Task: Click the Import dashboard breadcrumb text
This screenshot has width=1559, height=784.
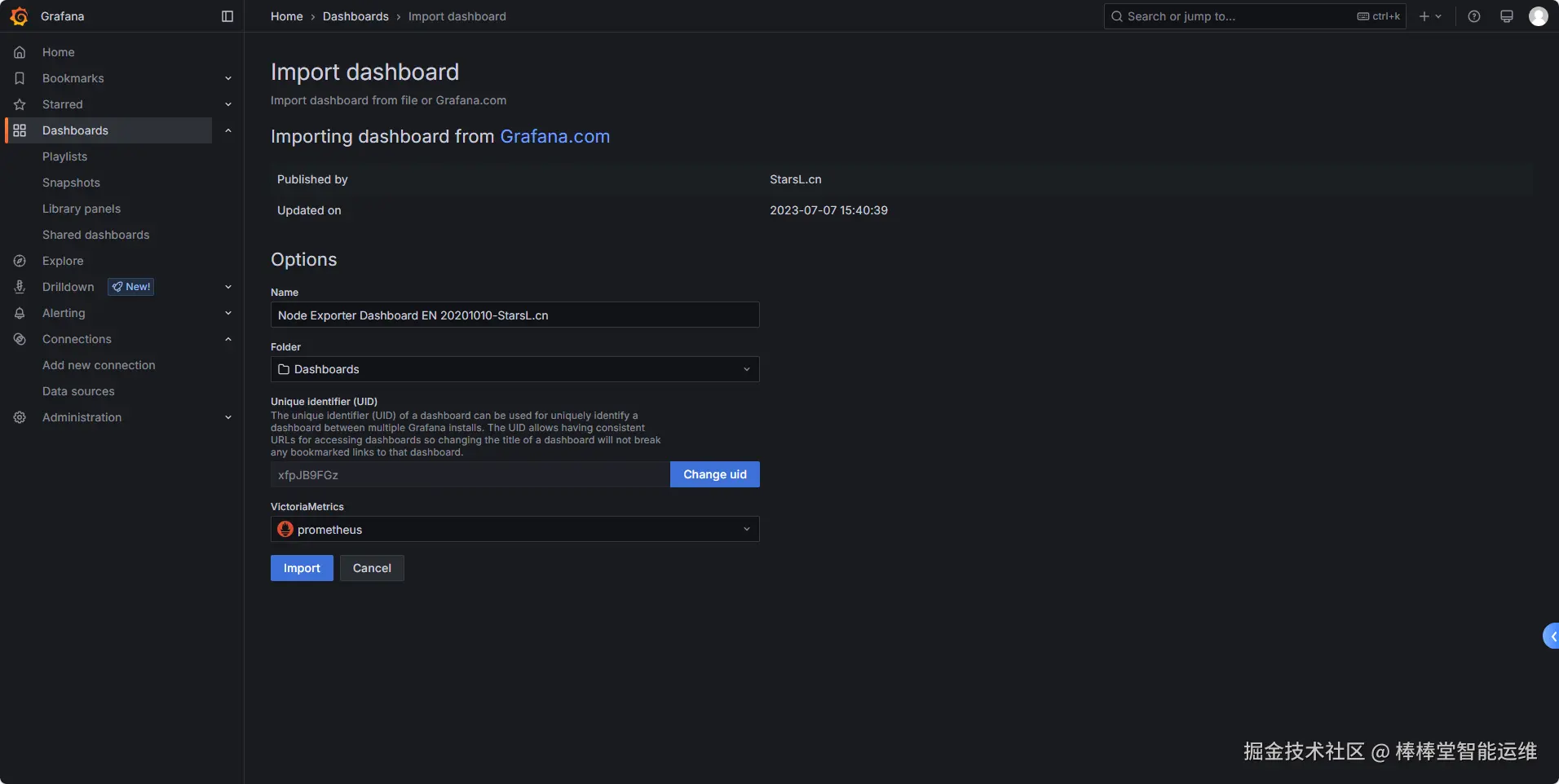Action: coord(457,16)
